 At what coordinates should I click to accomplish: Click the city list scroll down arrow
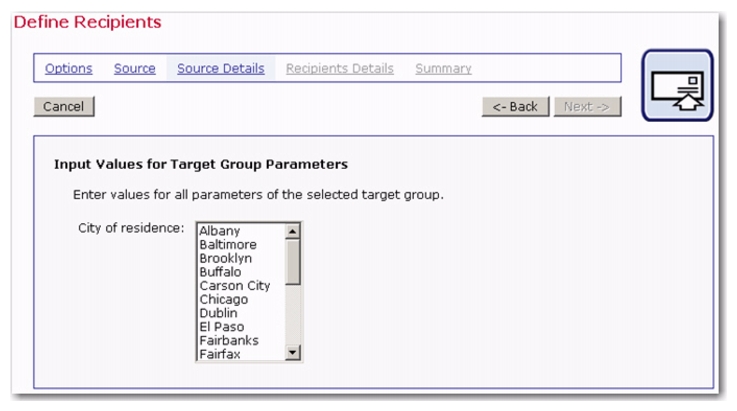point(292,352)
